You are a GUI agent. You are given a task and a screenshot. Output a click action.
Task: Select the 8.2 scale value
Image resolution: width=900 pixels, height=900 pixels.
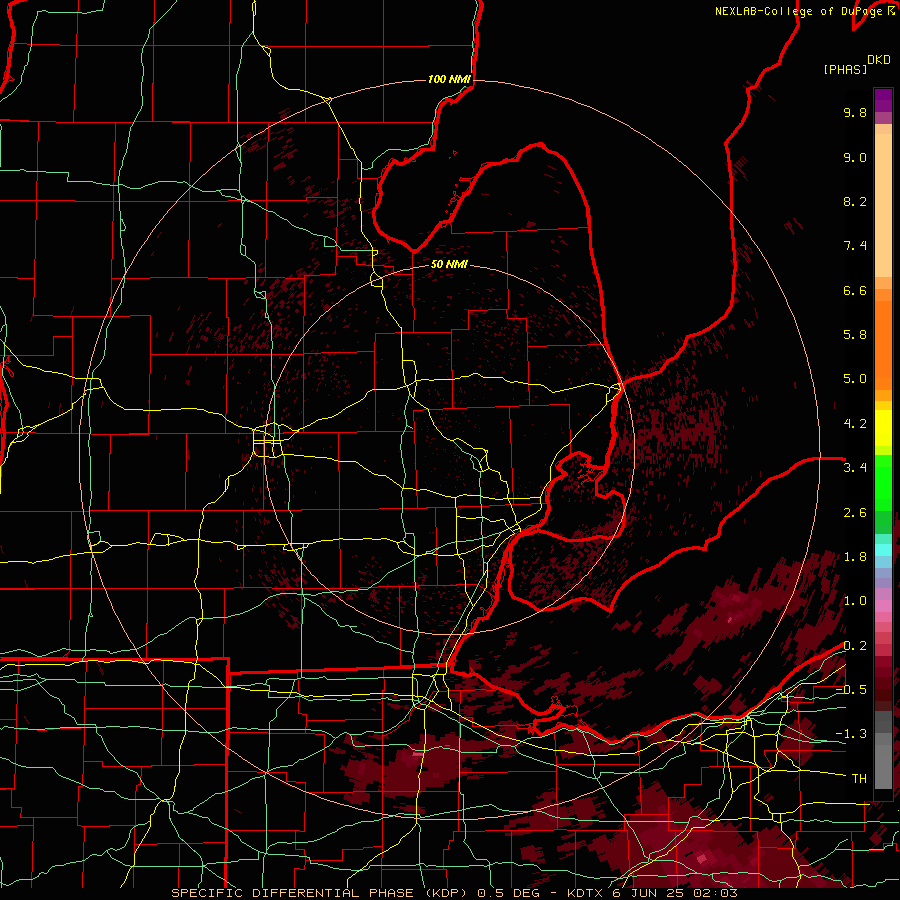[855, 201]
